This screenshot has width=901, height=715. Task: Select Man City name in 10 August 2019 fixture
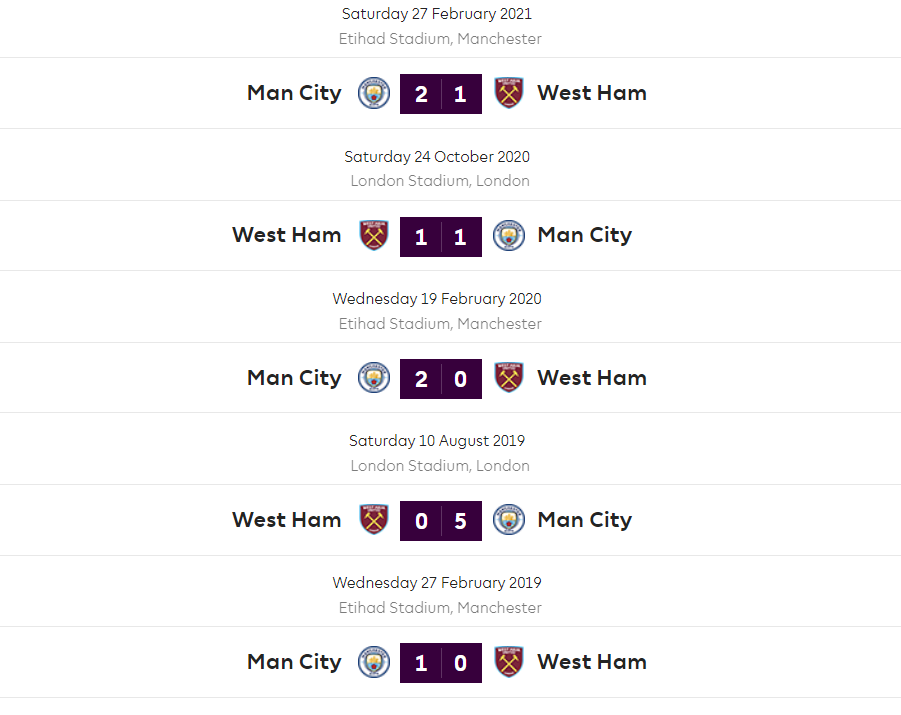click(x=585, y=520)
